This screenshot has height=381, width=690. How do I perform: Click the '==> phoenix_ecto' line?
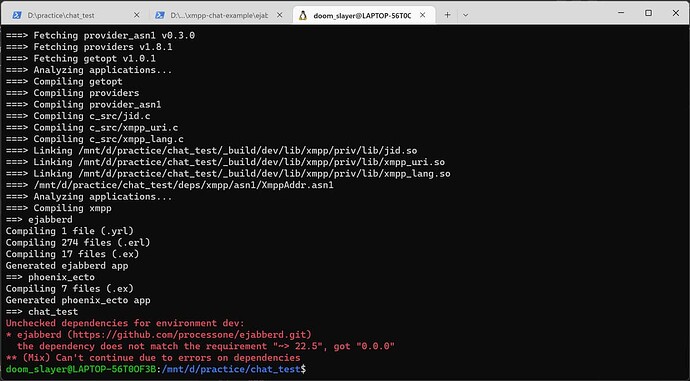[x=50, y=277]
